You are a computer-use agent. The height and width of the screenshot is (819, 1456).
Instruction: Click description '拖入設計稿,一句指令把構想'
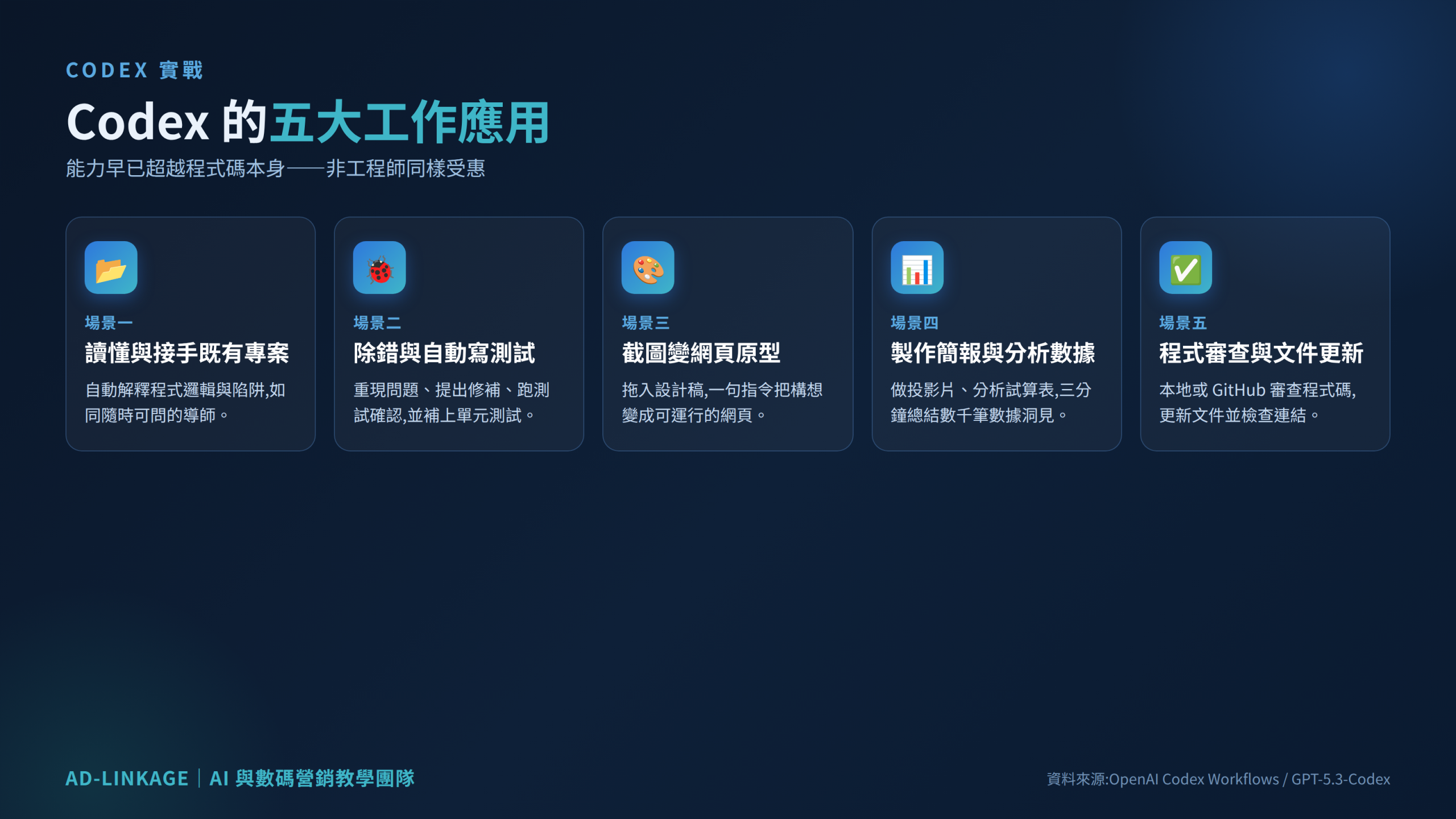tap(722, 390)
